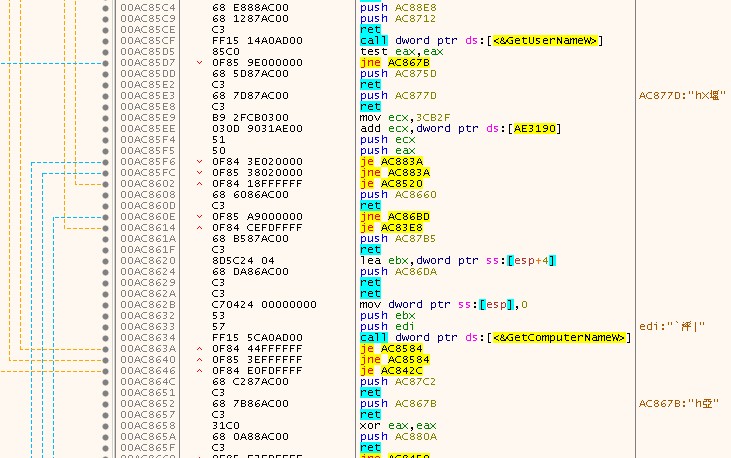Toggle breakpoint dot beside 00AC8634

point(107,337)
